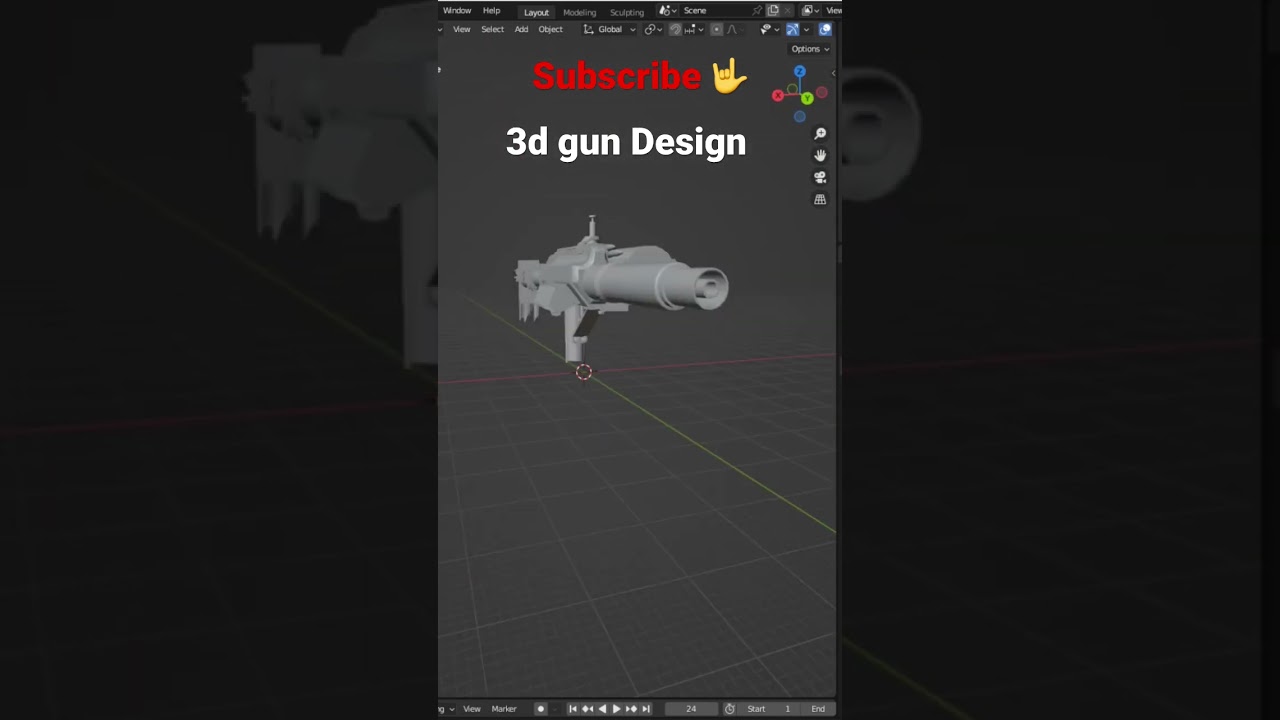This screenshot has width=1280, height=720.
Task: Click the pin scene icon
Action: tap(757, 10)
